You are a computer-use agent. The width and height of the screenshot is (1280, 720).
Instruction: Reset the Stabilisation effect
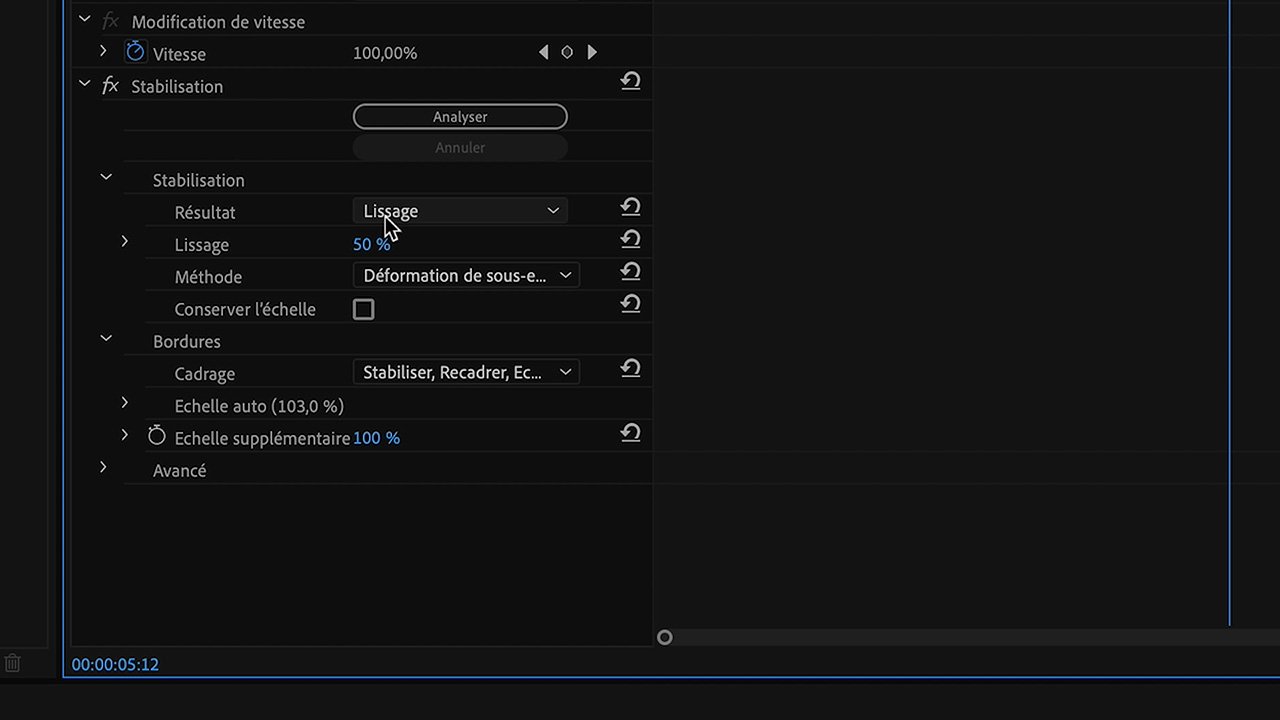coord(630,82)
